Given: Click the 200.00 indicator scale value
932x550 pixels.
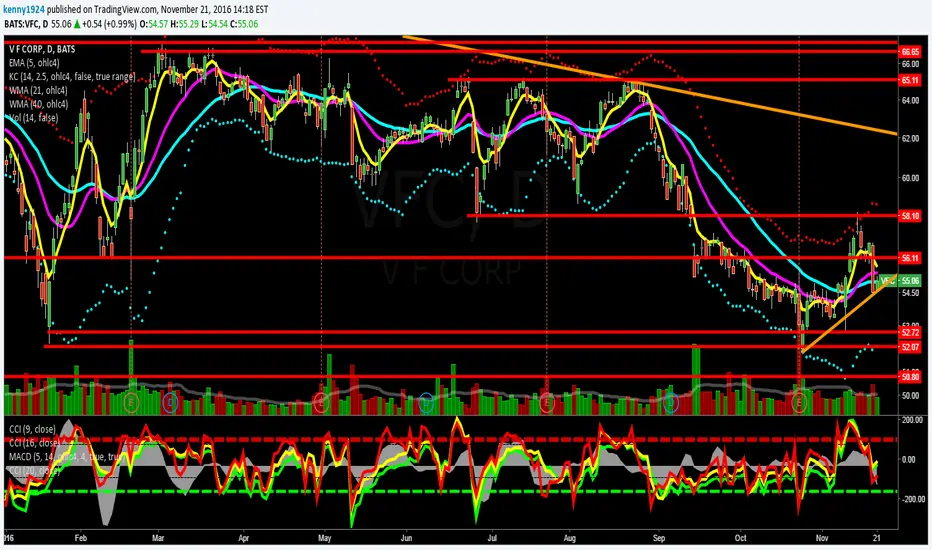Looking at the screenshot, I should [912, 420].
